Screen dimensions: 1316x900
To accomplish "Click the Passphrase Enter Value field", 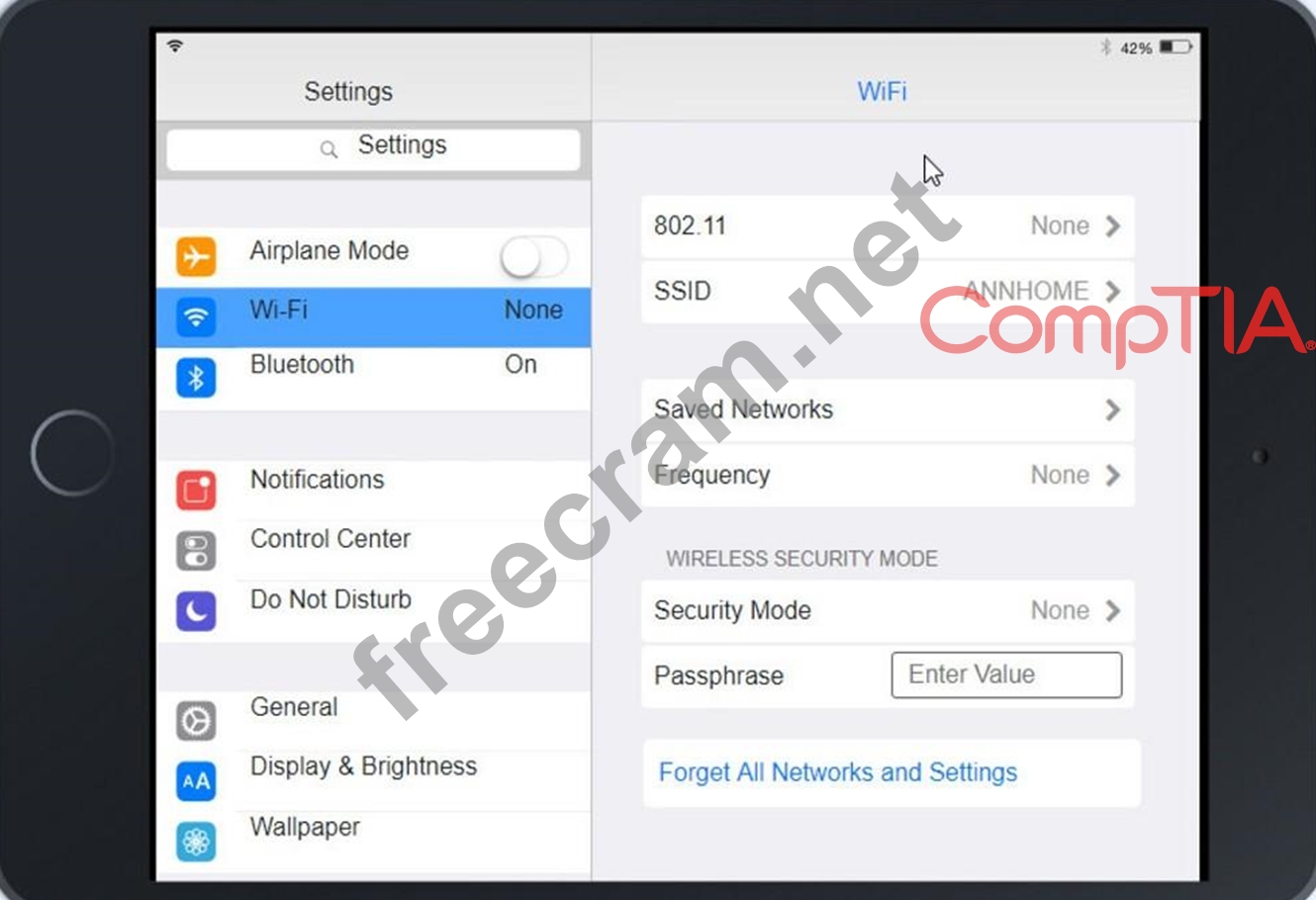I will click(1006, 675).
